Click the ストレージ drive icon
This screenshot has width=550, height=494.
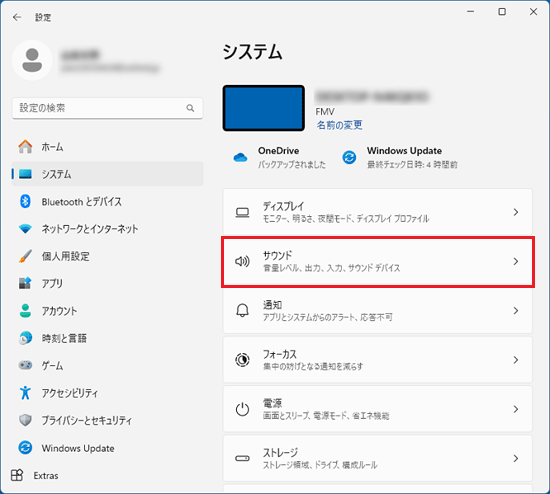point(242,458)
